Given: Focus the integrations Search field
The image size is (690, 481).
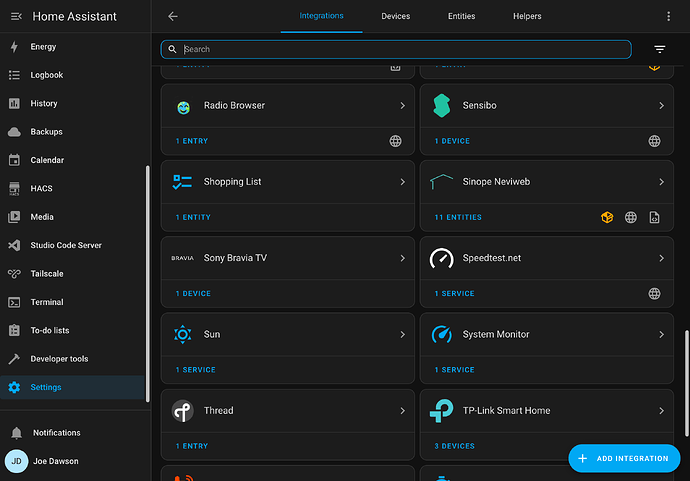Looking at the screenshot, I should (396, 49).
